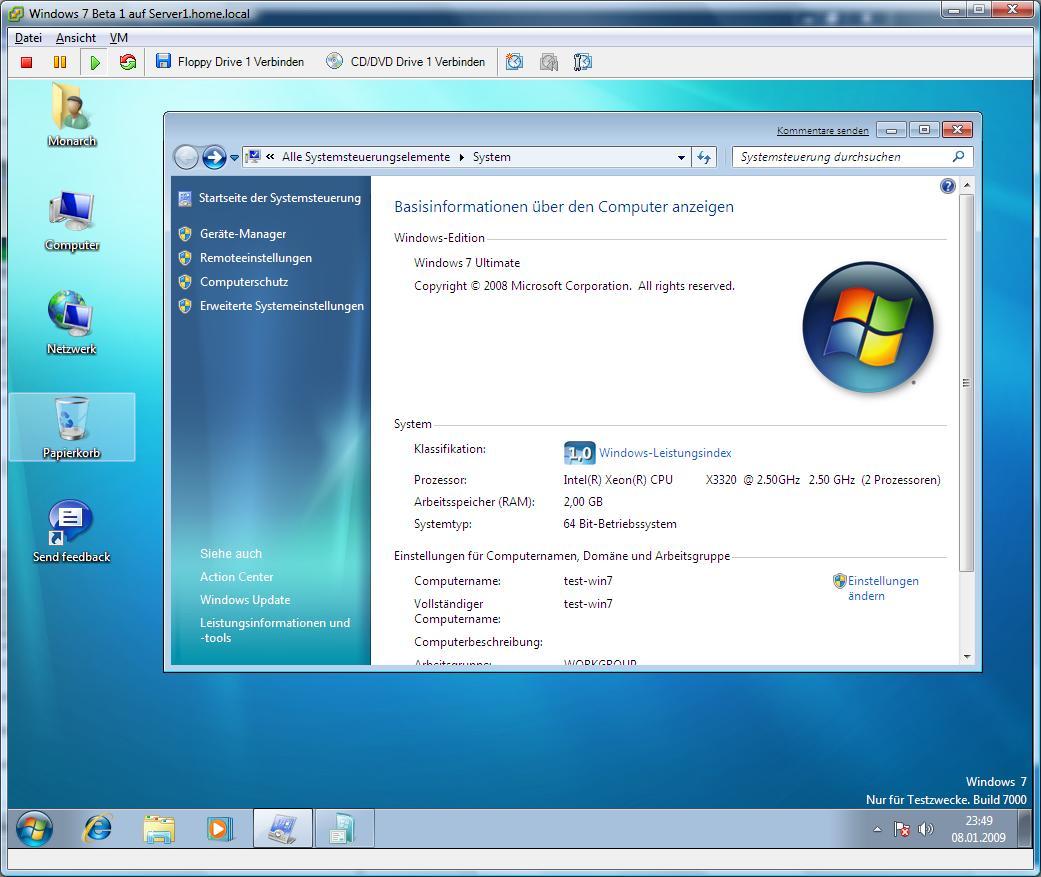Connect CD/DVD Drive 1

405,62
